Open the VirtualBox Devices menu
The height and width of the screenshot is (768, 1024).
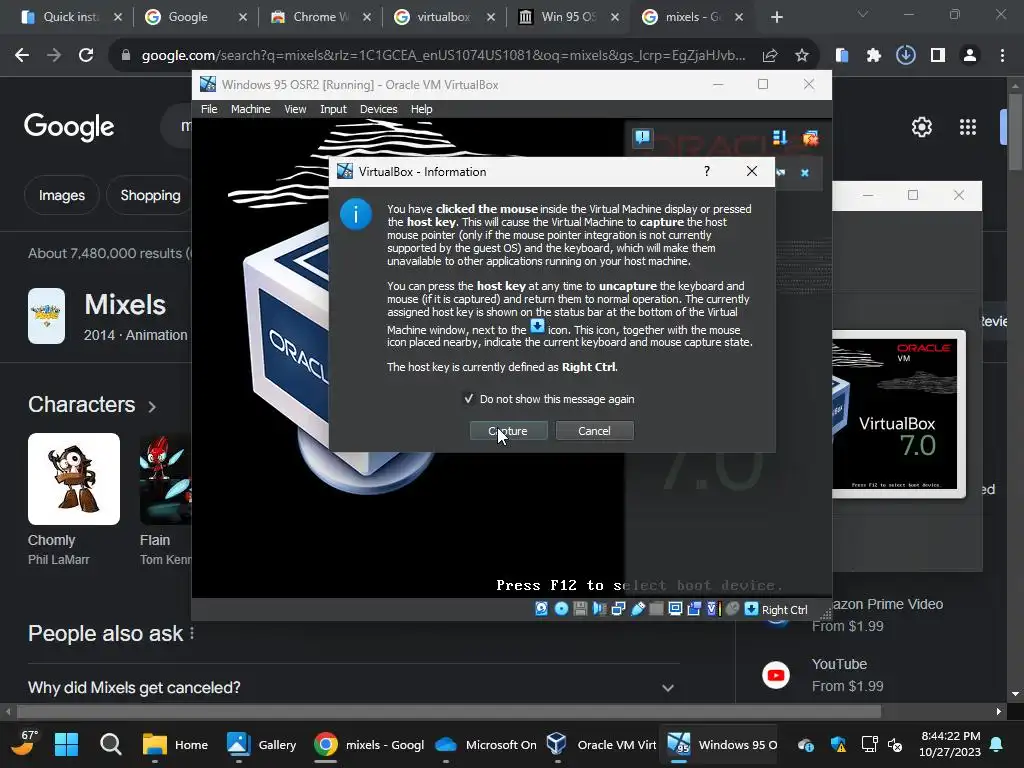[x=378, y=109]
